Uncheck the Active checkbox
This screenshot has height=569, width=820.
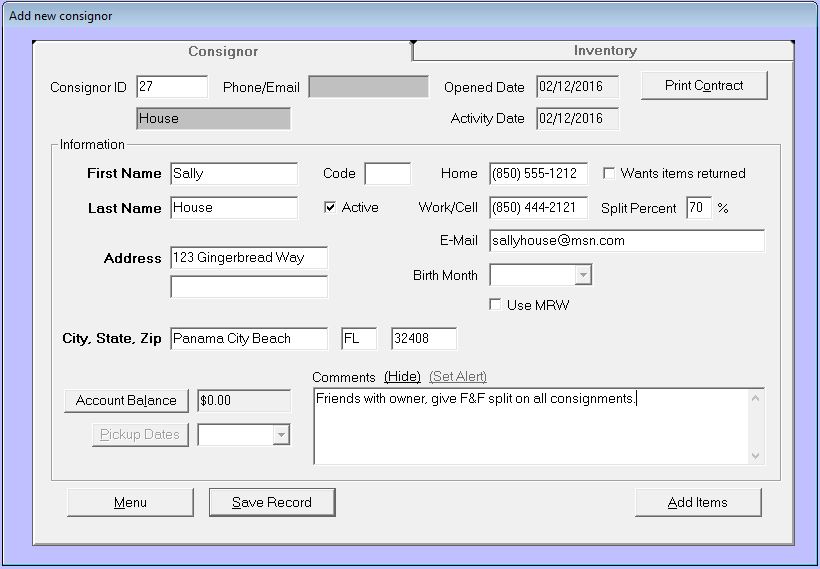coord(330,208)
